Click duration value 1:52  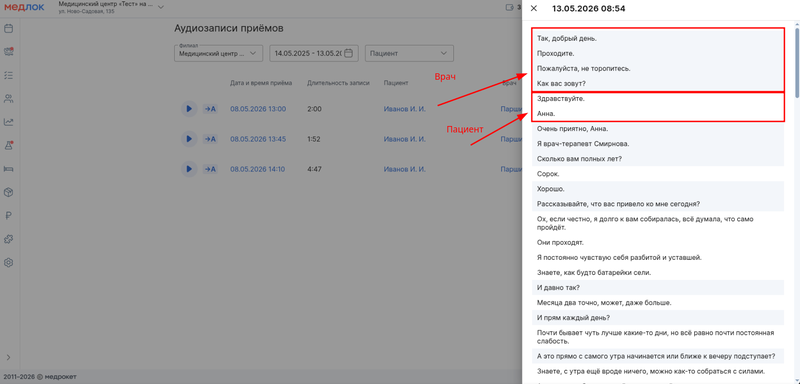(315, 139)
